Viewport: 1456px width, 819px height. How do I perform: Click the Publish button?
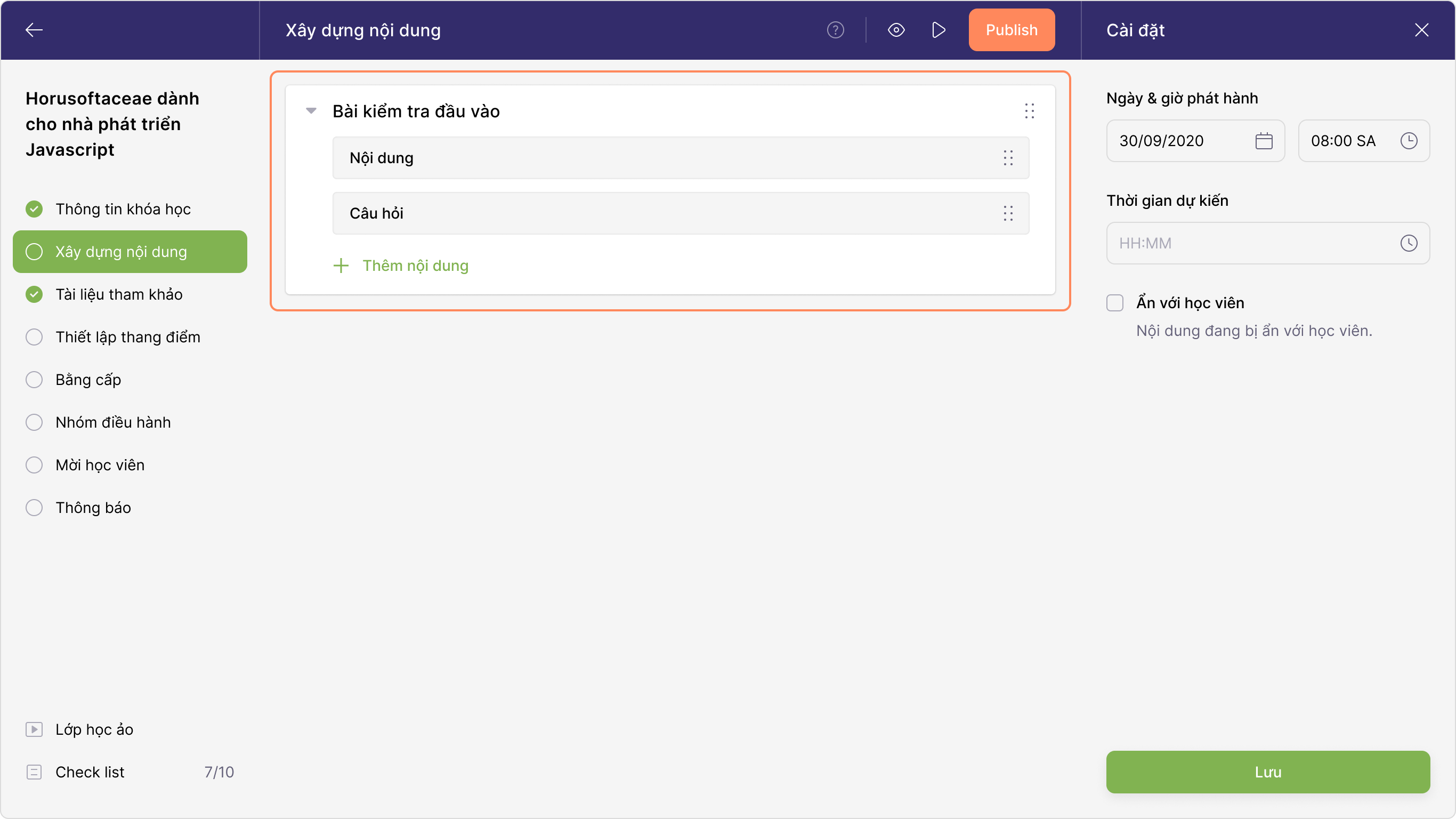pyautogui.click(x=1011, y=30)
